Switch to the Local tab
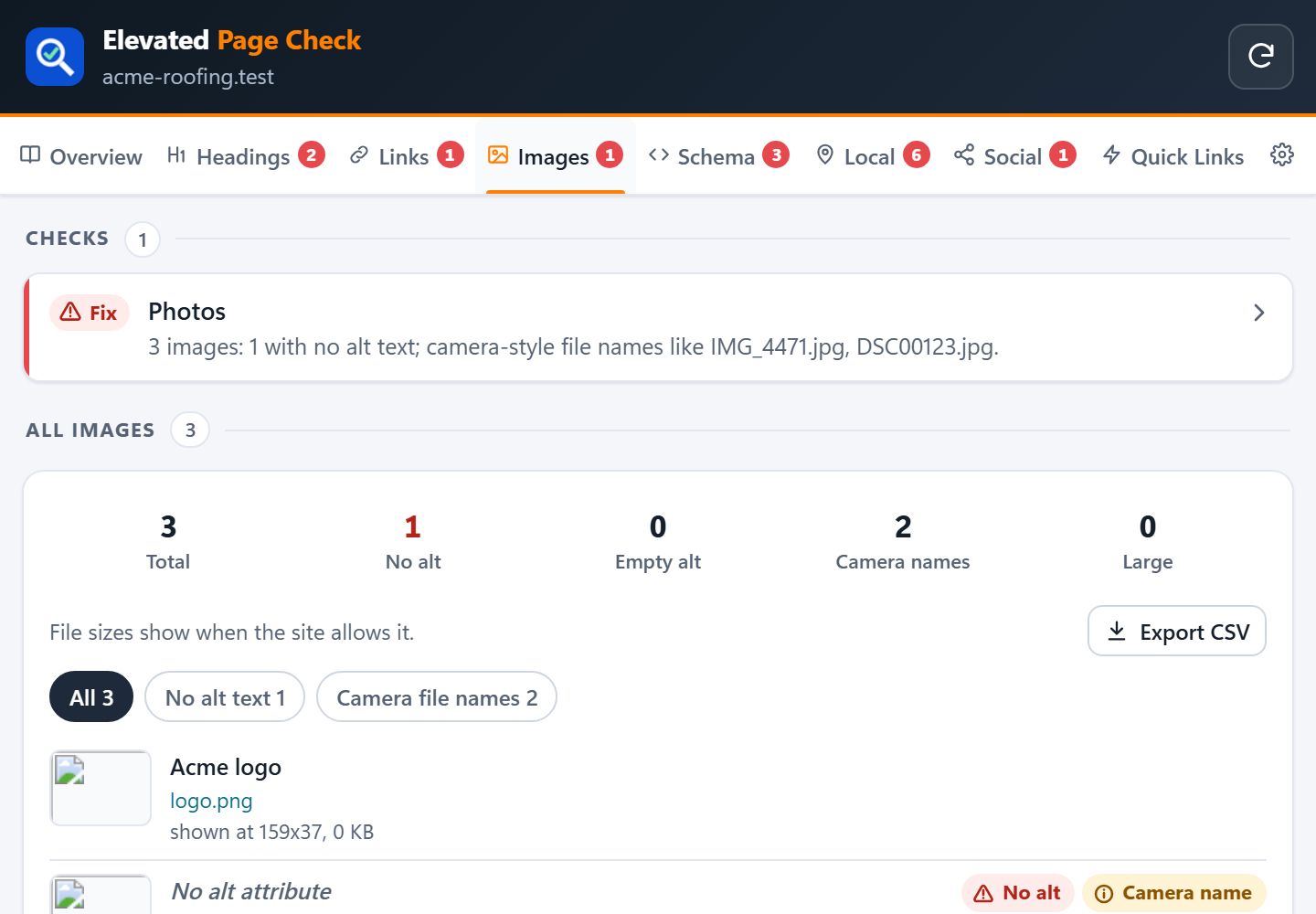The height and width of the screenshot is (914, 1316). tap(872, 156)
